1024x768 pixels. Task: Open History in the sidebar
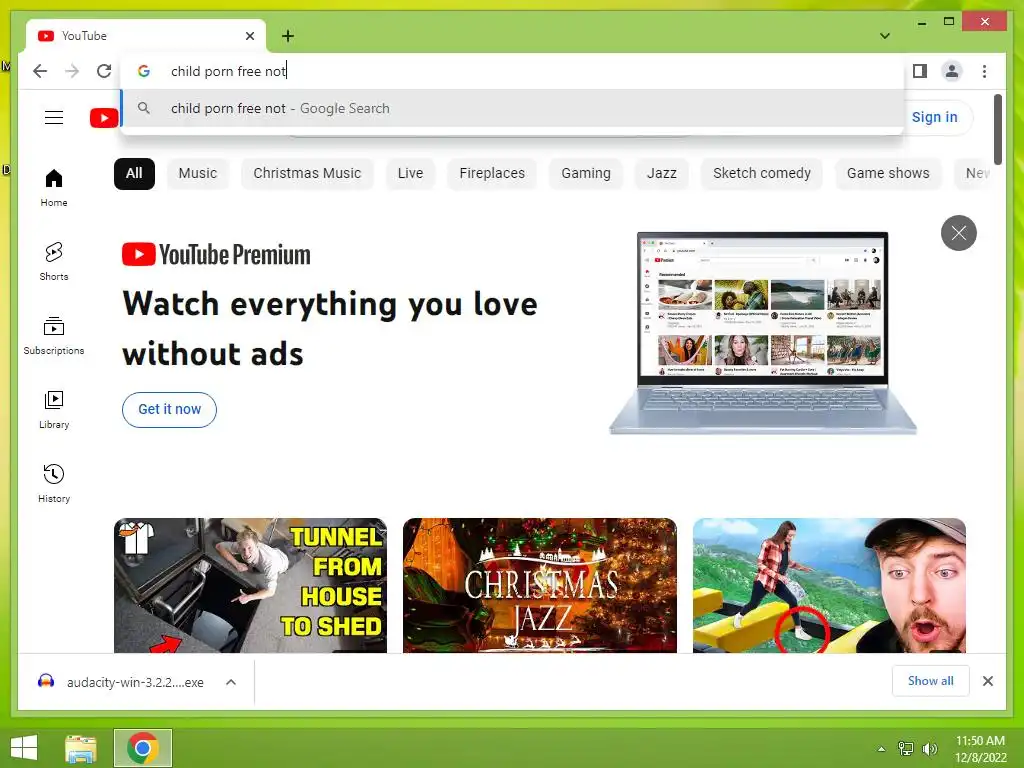pos(54,484)
